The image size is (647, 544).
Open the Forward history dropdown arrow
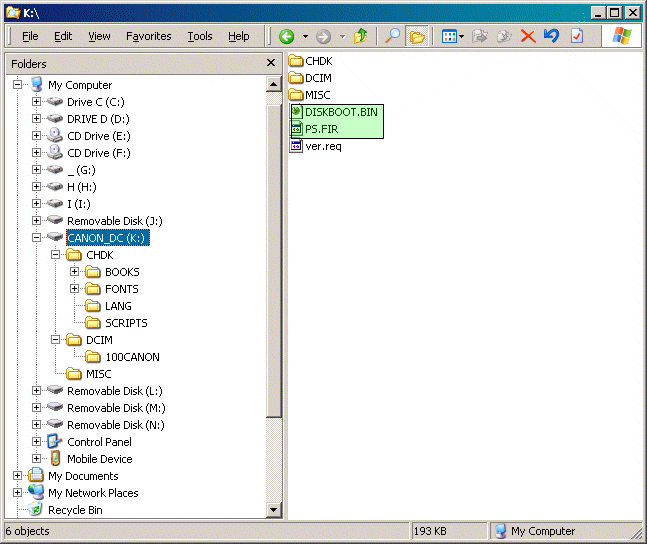pyautogui.click(x=342, y=36)
